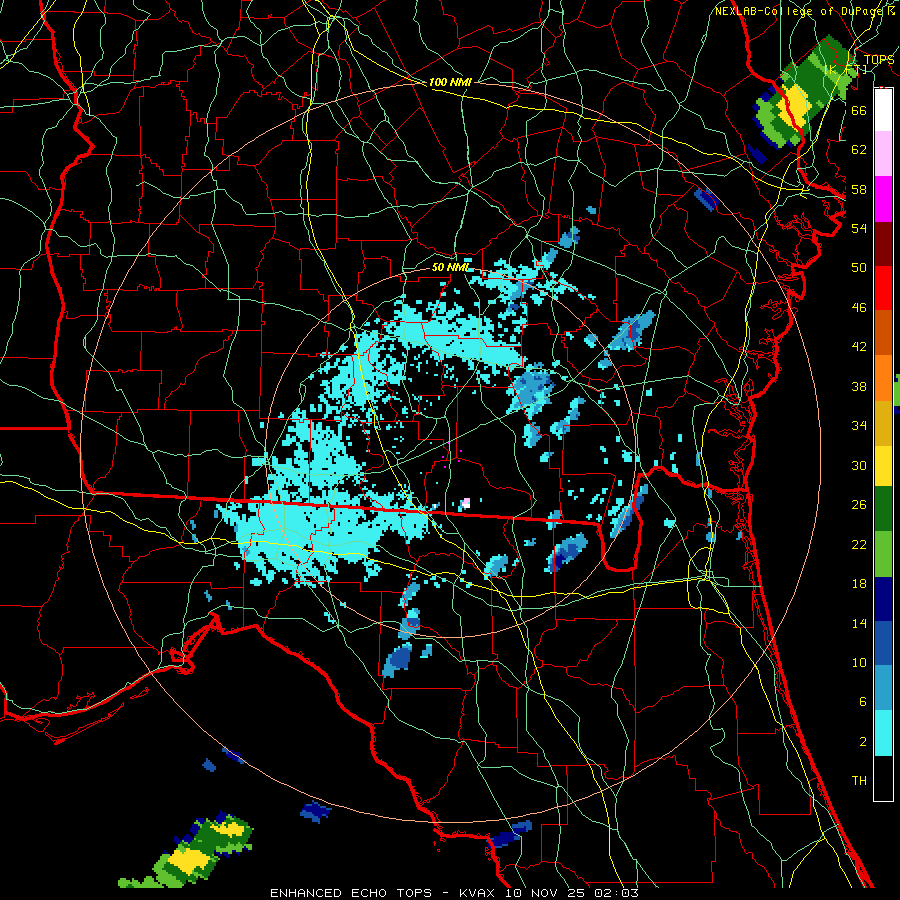Click the '18' legend value

point(859,584)
